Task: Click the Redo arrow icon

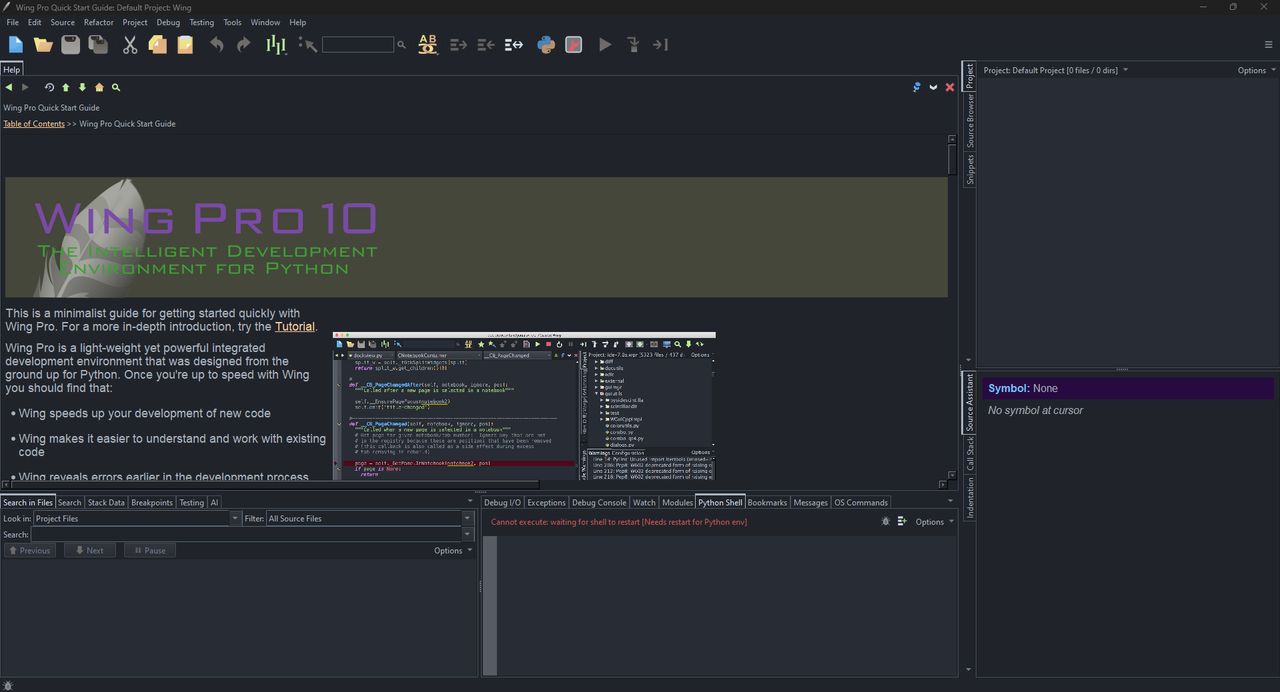Action: click(x=243, y=44)
